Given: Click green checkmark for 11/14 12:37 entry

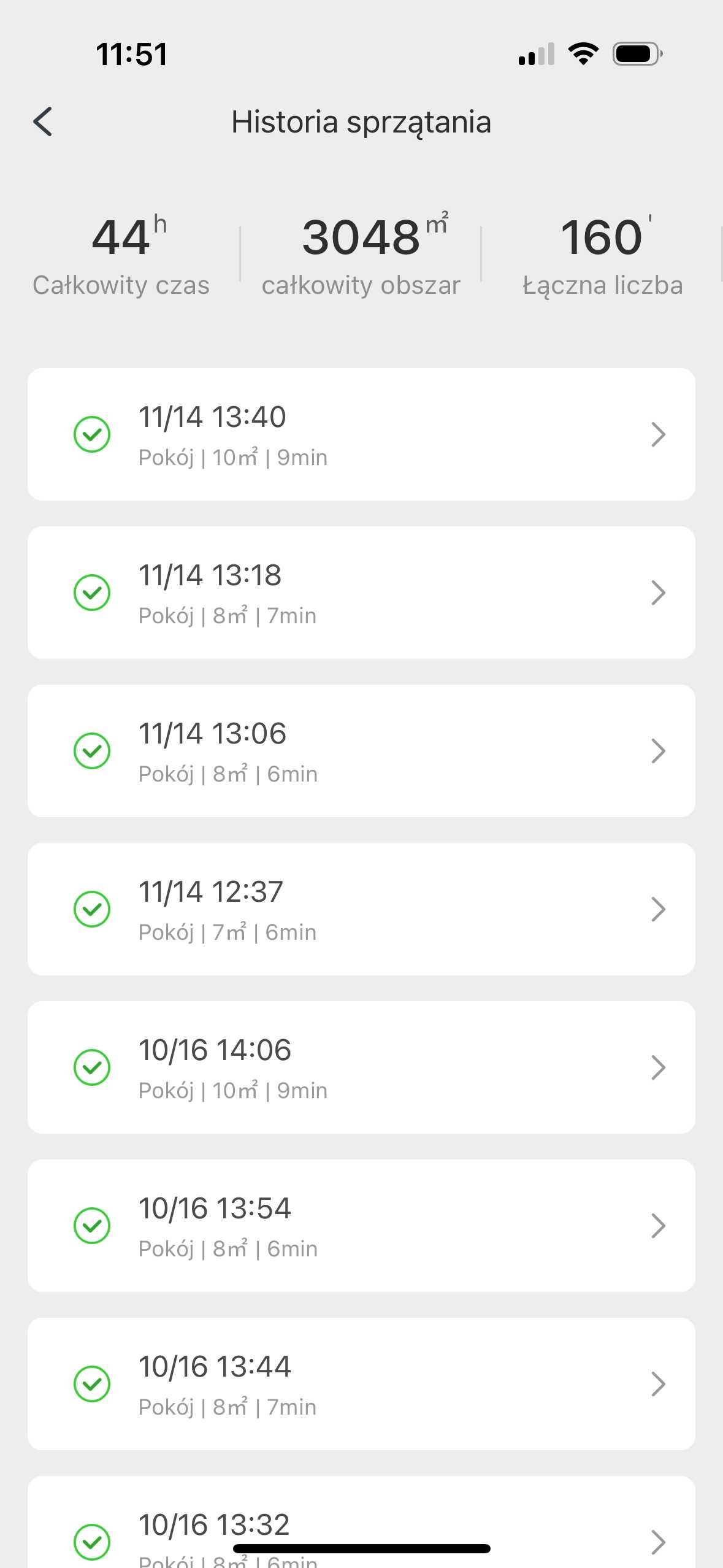Looking at the screenshot, I should click(x=92, y=909).
